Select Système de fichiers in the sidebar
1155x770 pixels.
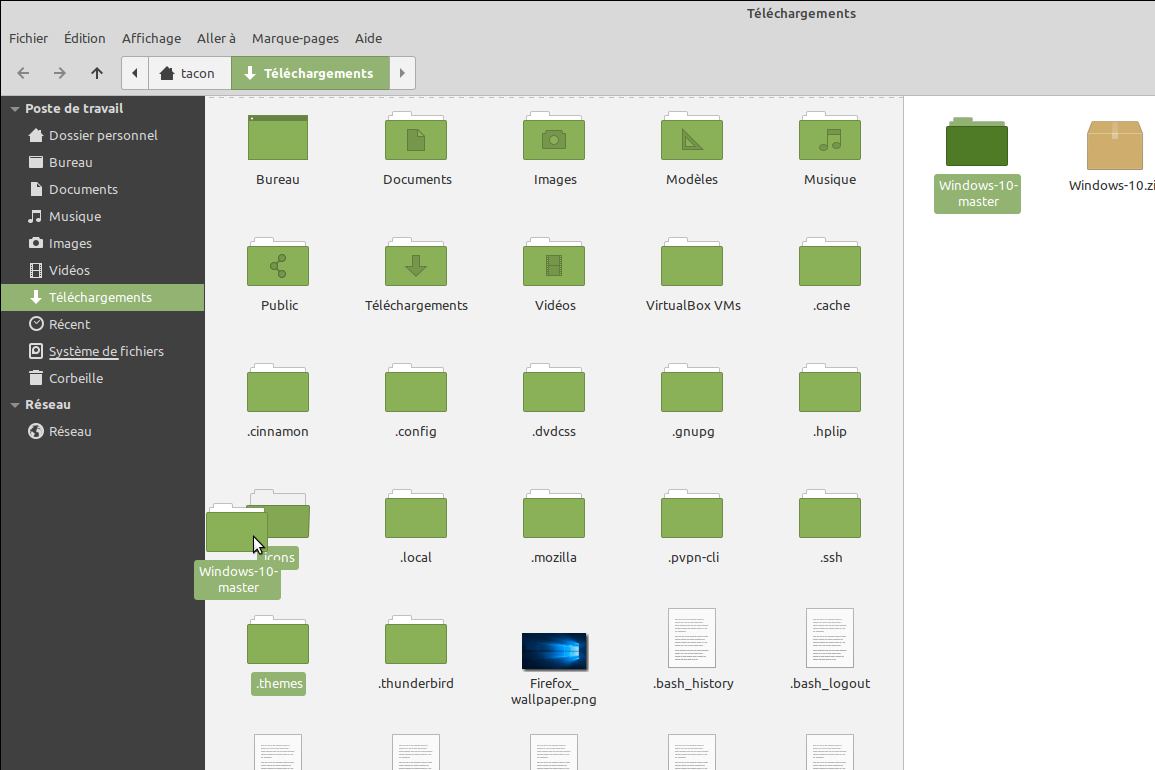tap(105, 351)
